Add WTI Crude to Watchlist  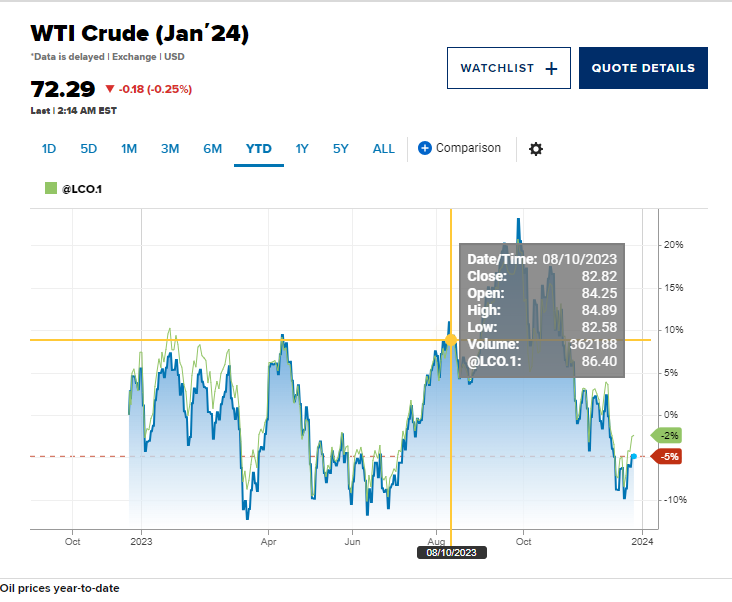pos(508,68)
